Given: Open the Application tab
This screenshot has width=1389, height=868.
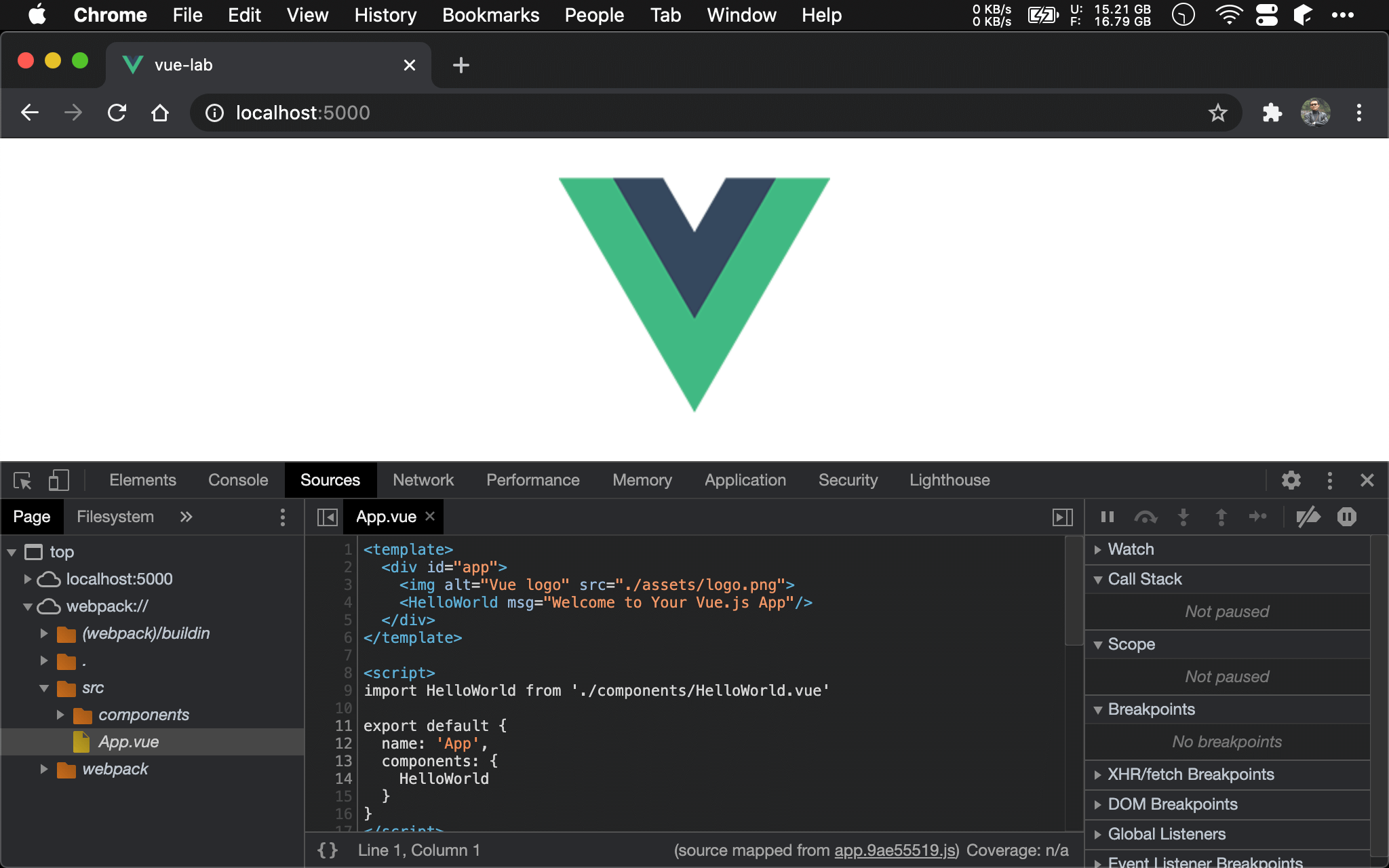Looking at the screenshot, I should click(x=745, y=480).
